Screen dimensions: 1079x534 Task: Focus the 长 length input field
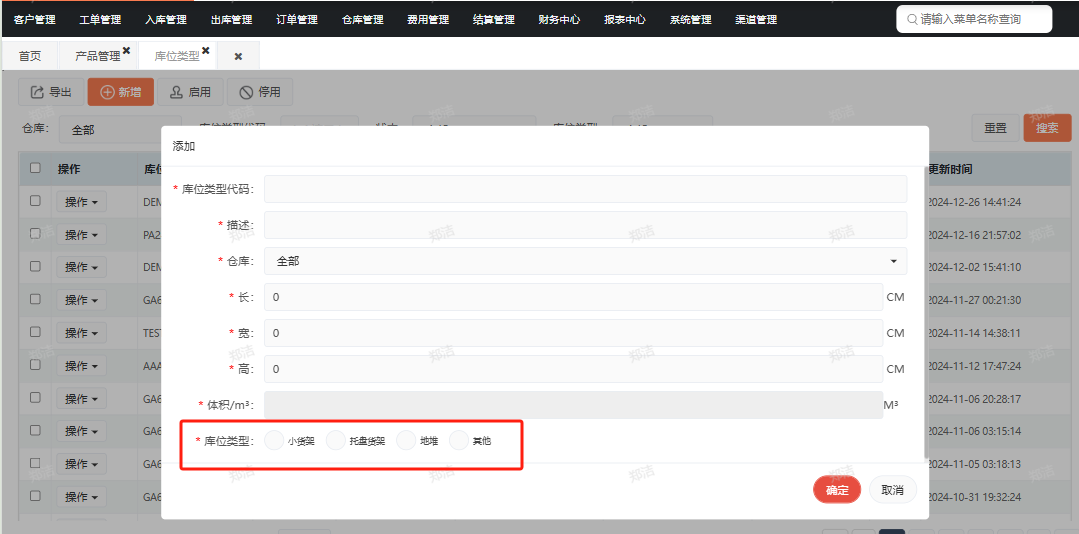tap(573, 297)
